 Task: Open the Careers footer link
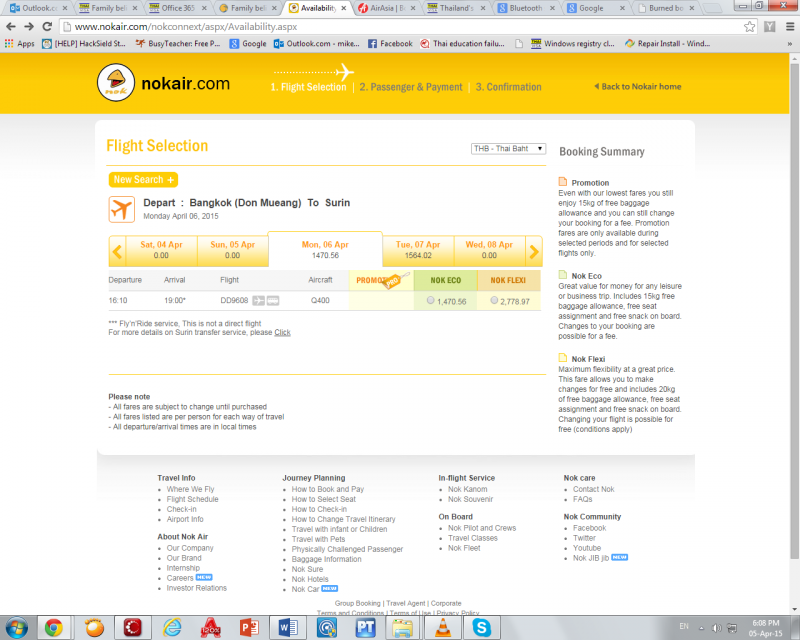click(x=180, y=578)
